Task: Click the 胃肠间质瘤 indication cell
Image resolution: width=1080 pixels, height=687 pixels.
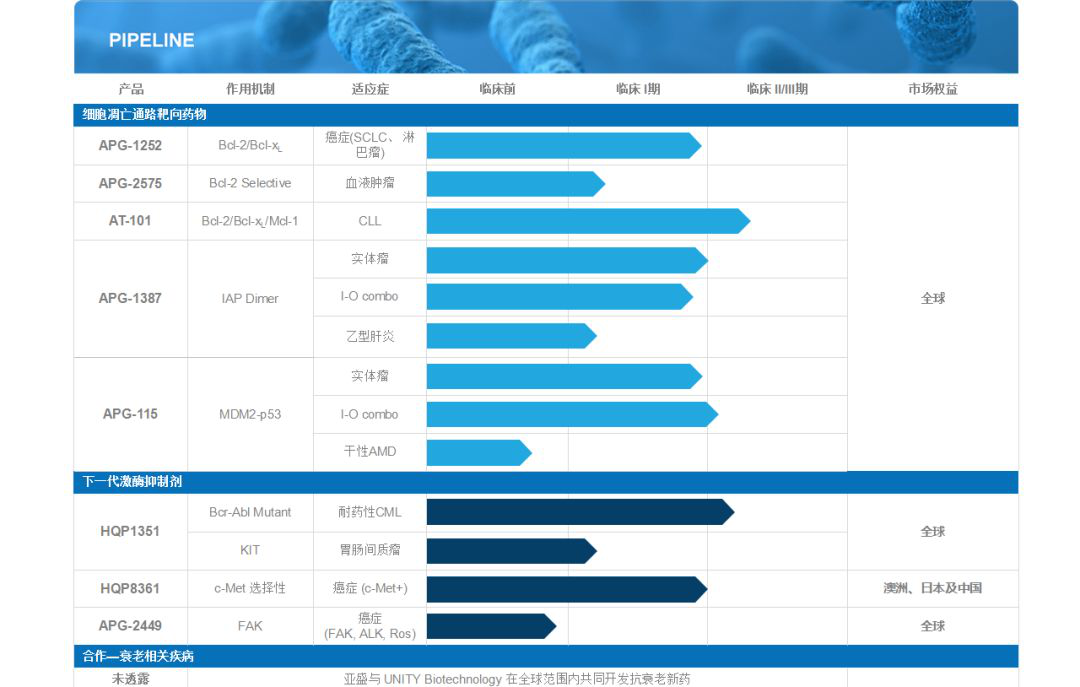Action: pyautogui.click(x=370, y=550)
